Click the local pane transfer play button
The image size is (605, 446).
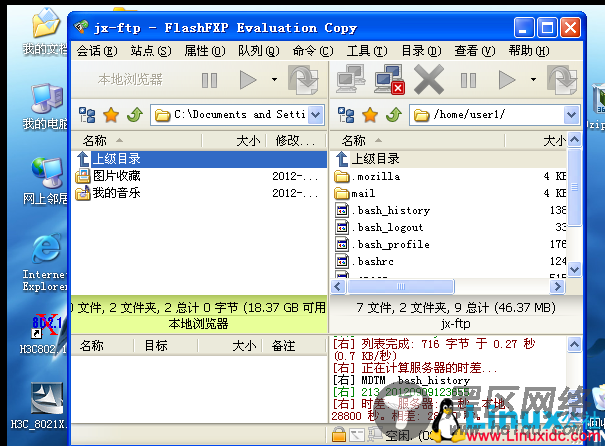click(248, 80)
